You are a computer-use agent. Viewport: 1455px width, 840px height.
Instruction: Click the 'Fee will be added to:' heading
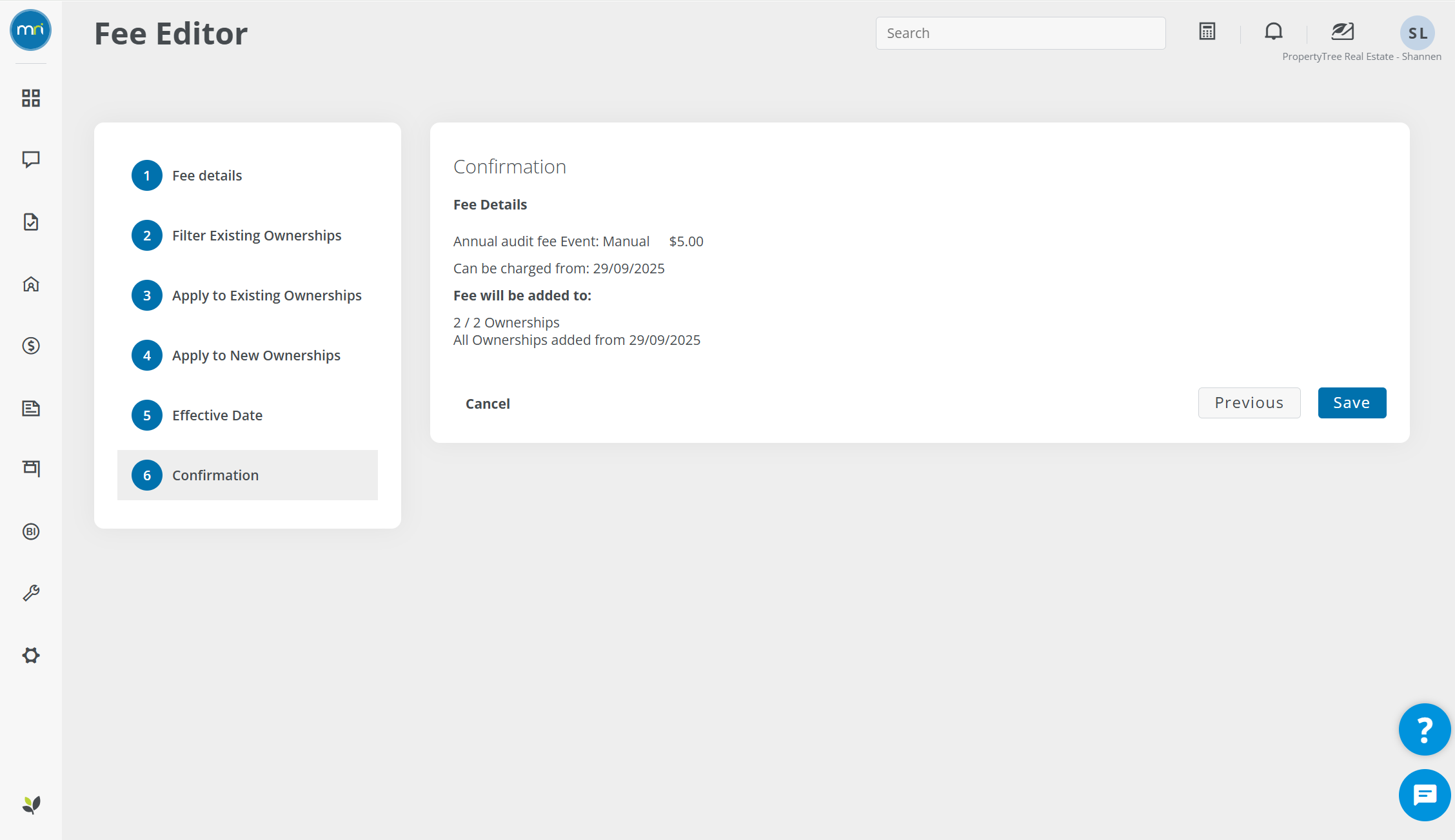pyautogui.click(x=522, y=295)
